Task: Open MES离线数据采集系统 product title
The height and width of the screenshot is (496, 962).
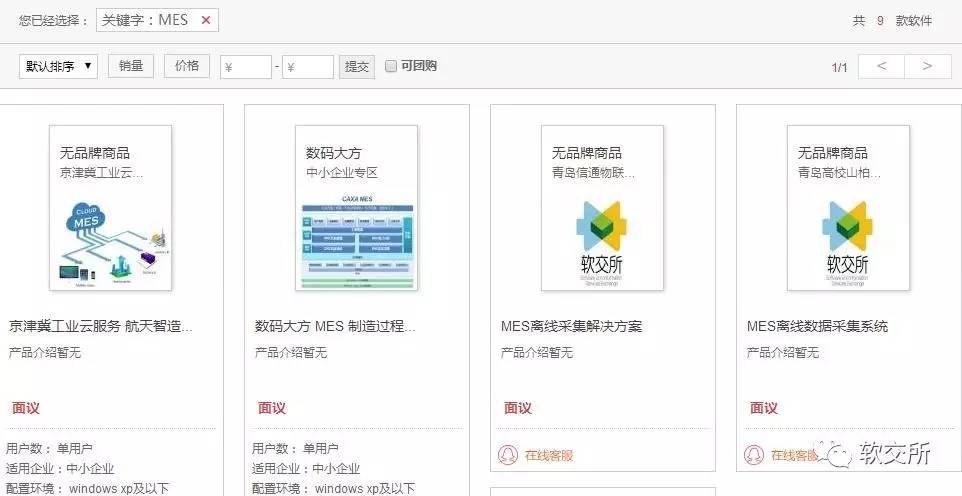Action: pyautogui.click(x=817, y=326)
